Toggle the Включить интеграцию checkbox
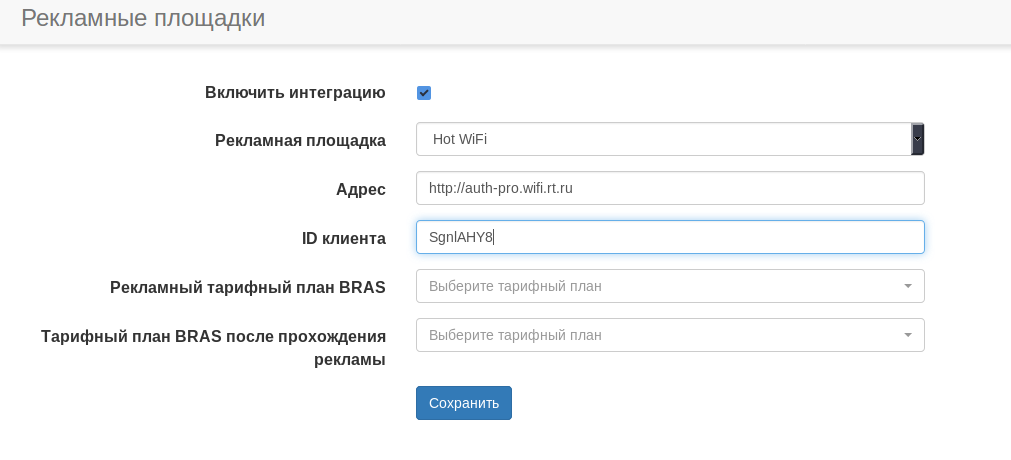The height and width of the screenshot is (460, 1011). (424, 93)
